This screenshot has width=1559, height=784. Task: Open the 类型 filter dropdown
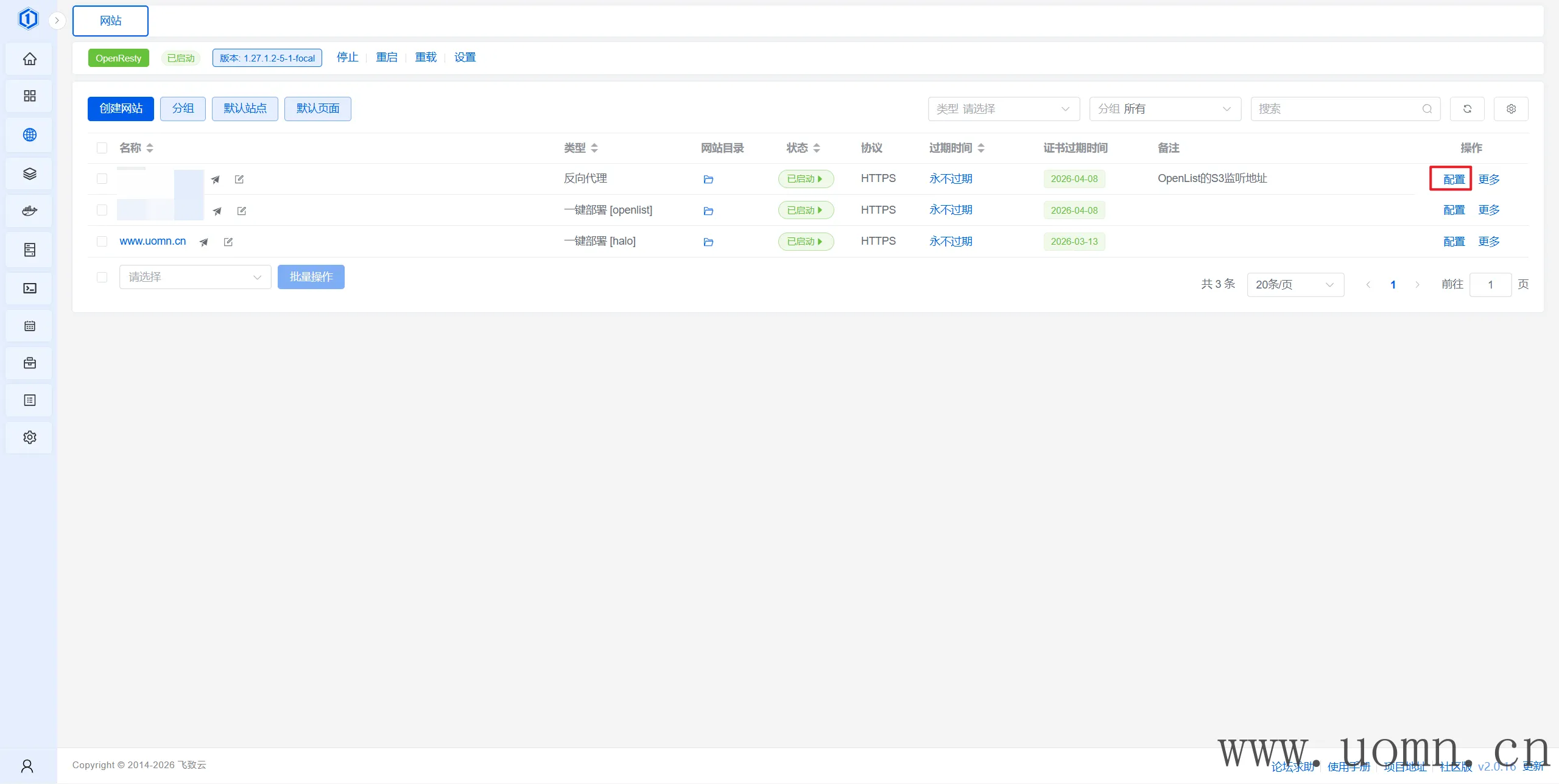click(x=1003, y=109)
